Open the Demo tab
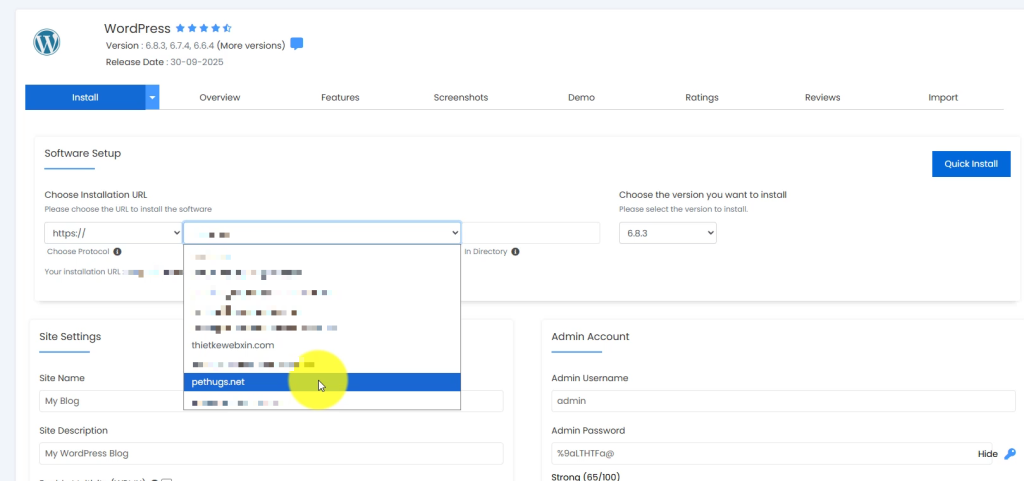This screenshot has height=481, width=1024. (581, 97)
